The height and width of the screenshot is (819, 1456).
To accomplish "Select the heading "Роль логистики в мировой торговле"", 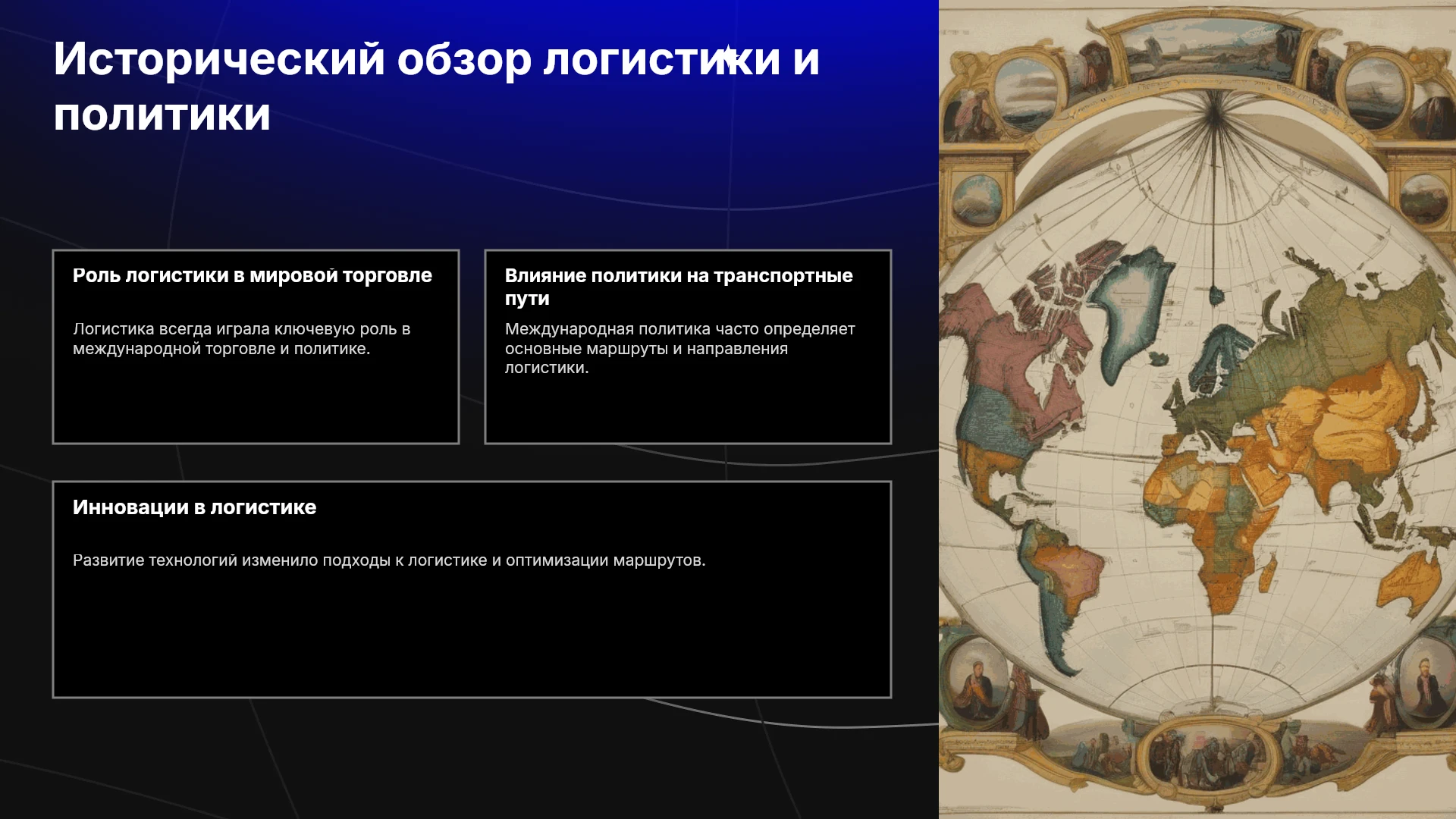I will tap(252, 275).
